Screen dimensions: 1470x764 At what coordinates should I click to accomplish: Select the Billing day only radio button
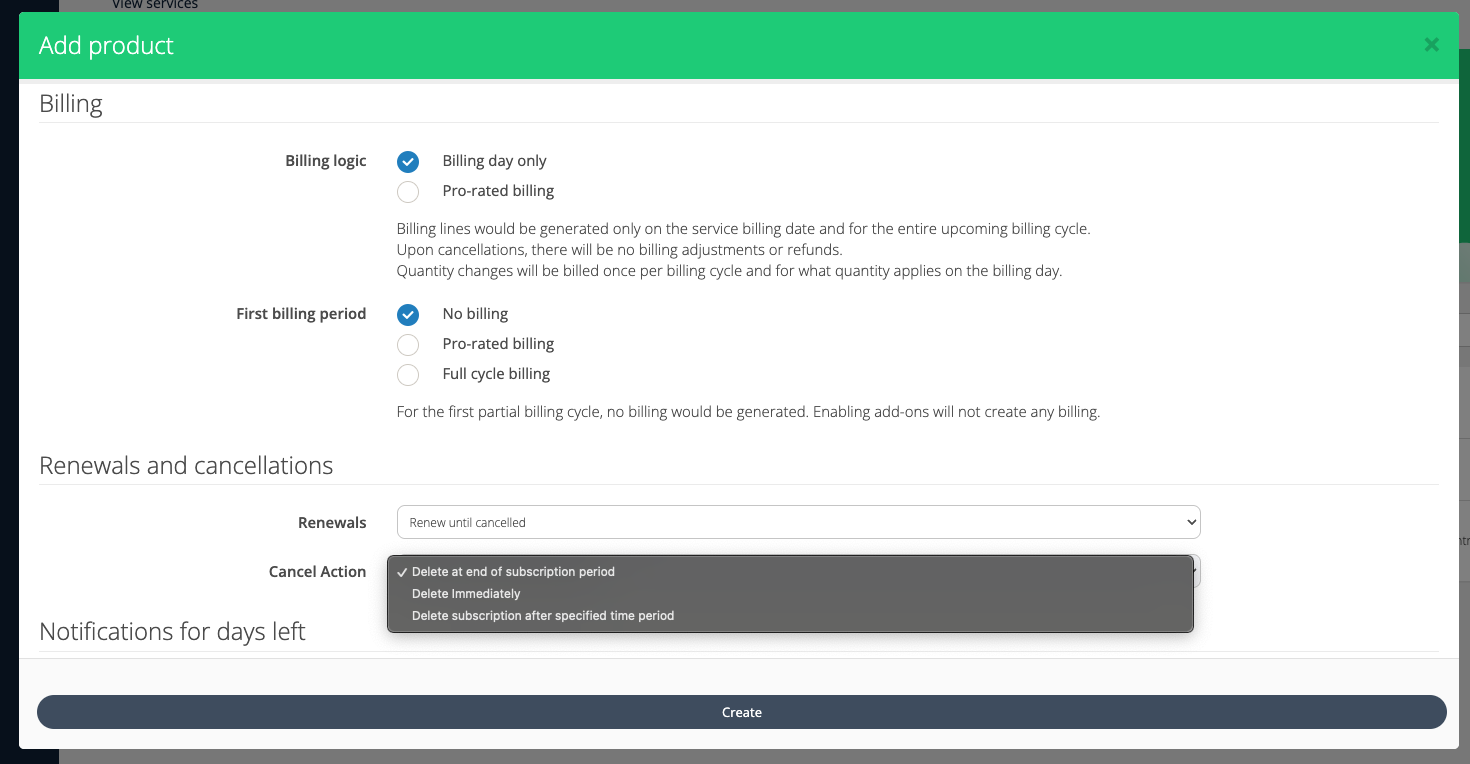click(408, 162)
